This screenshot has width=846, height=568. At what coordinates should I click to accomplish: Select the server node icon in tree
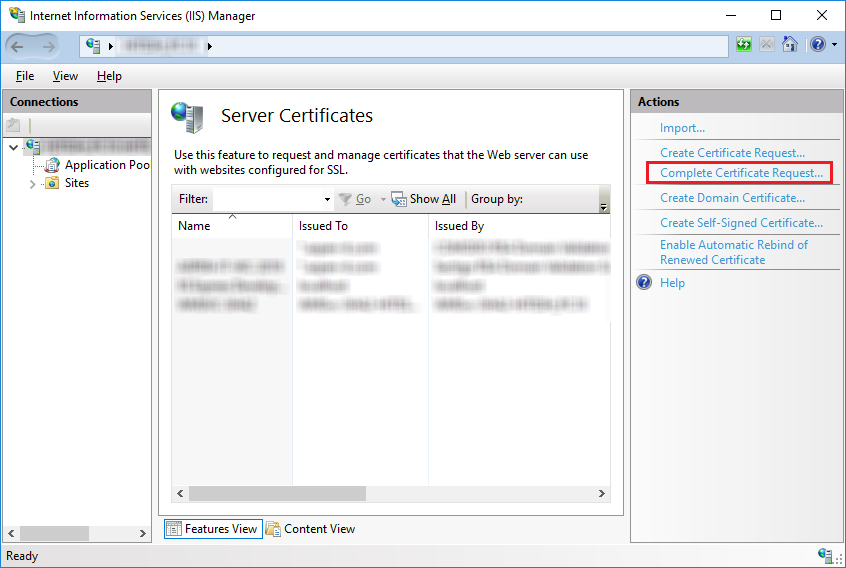(33, 146)
